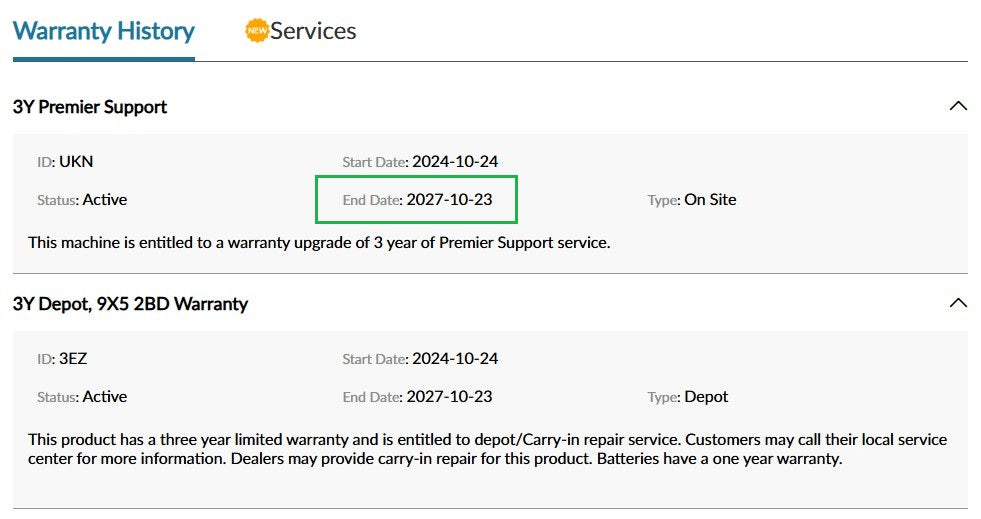Image resolution: width=981 pixels, height=519 pixels.
Task: Collapse the 3Y Premier Support section
Action: 958,106
